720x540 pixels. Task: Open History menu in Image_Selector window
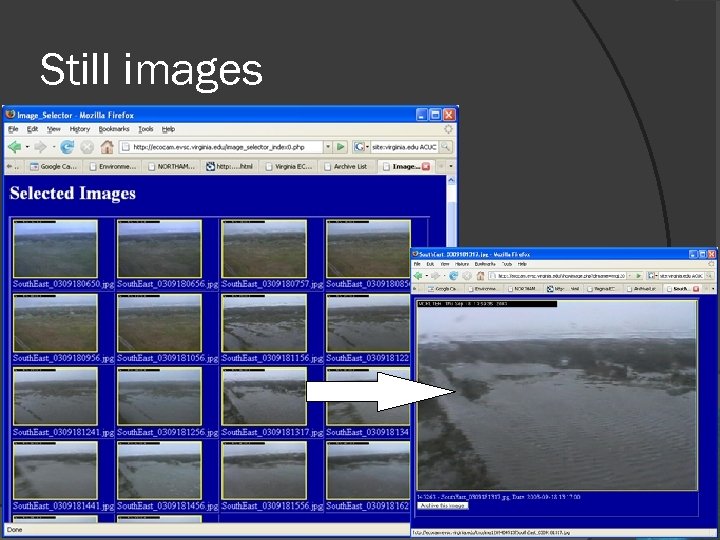(80, 129)
